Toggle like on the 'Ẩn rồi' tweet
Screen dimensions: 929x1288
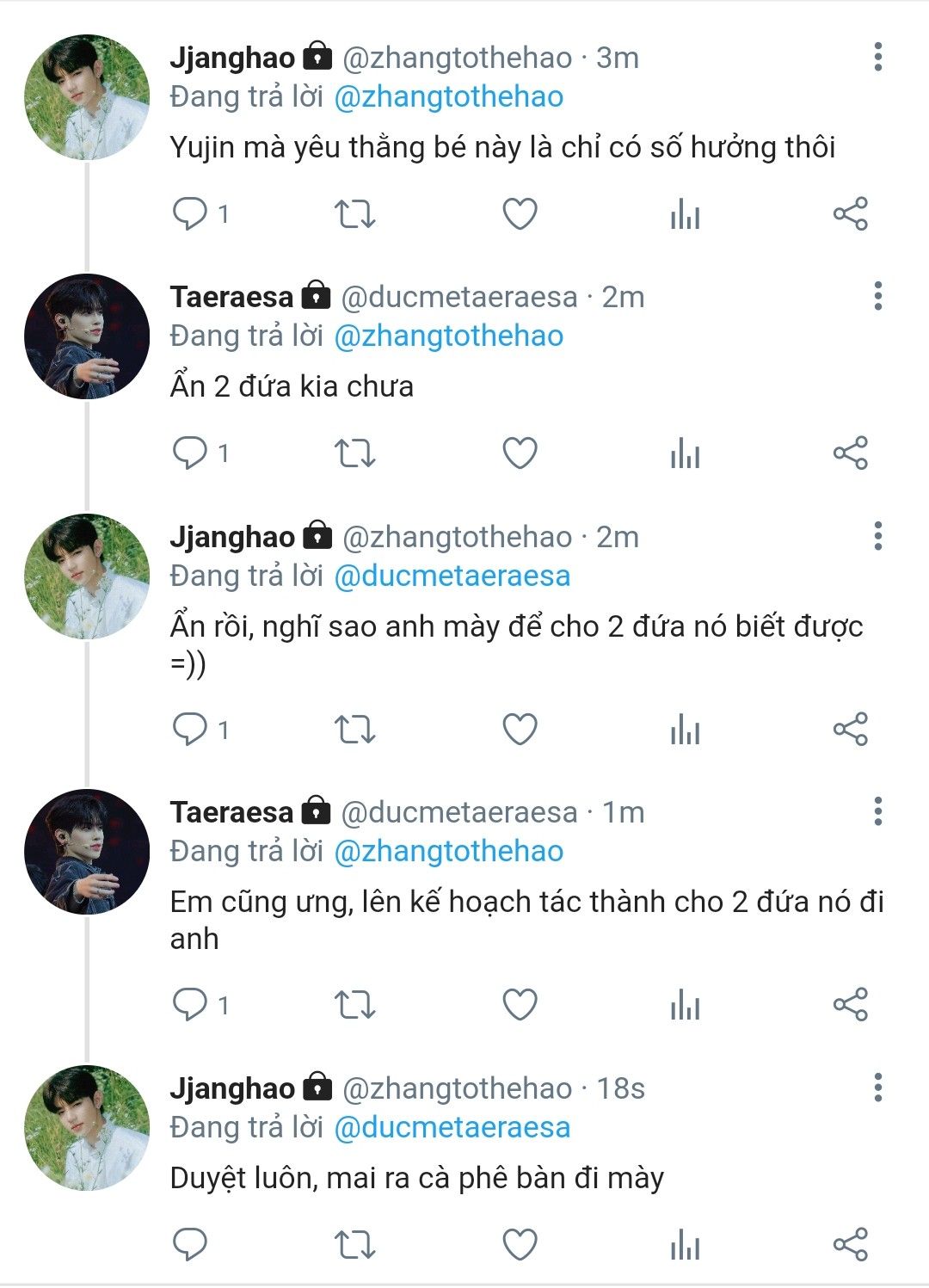(520, 730)
